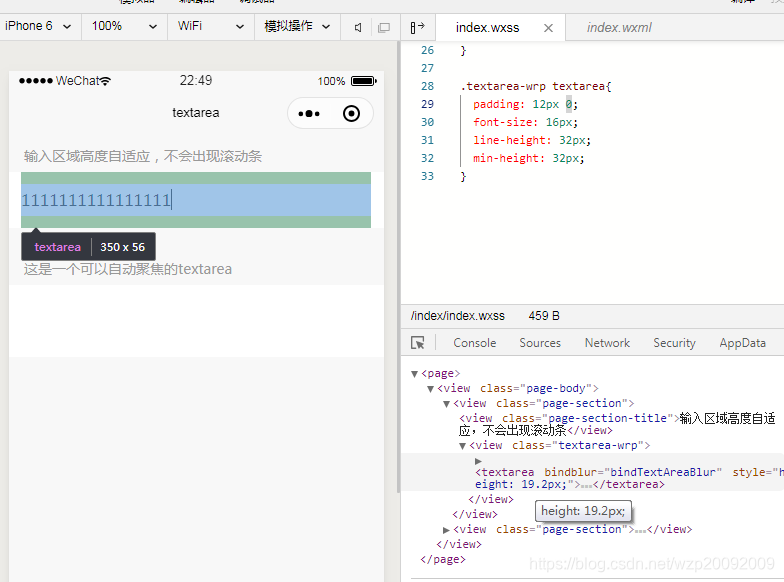Image resolution: width=784 pixels, height=582 pixels.
Task: Click the mini program circular close button
Action: tap(352, 114)
